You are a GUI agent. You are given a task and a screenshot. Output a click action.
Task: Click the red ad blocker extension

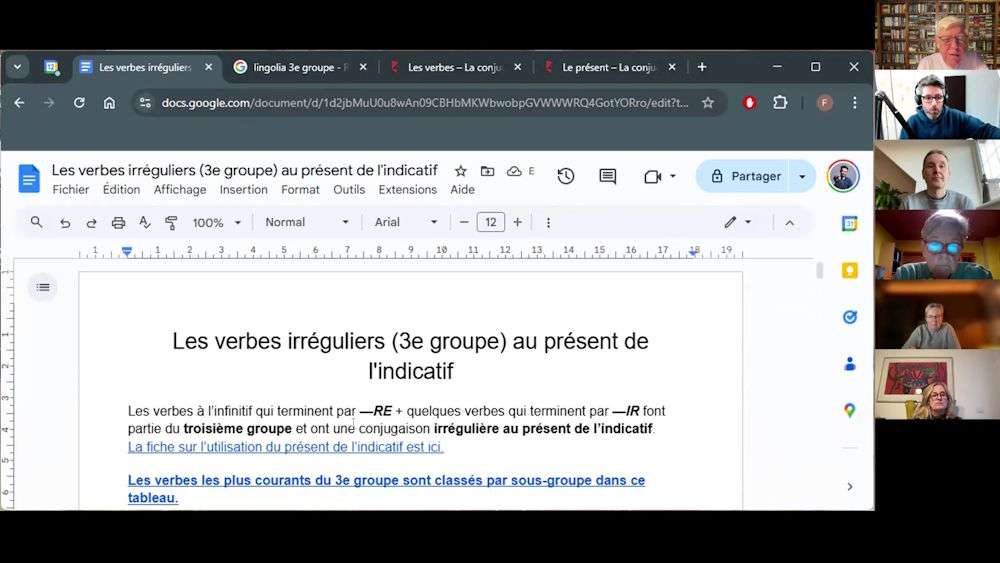[749, 103]
